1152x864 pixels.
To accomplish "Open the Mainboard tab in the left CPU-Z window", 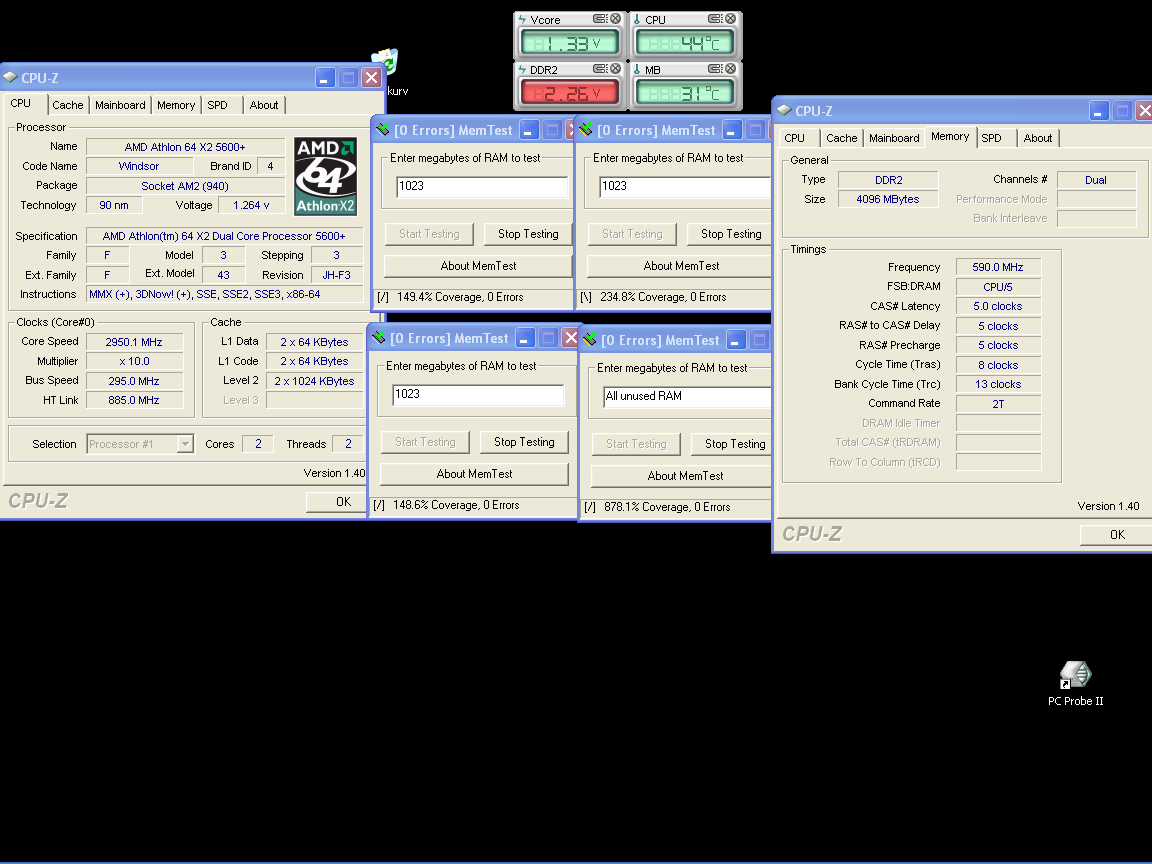I will [120, 105].
